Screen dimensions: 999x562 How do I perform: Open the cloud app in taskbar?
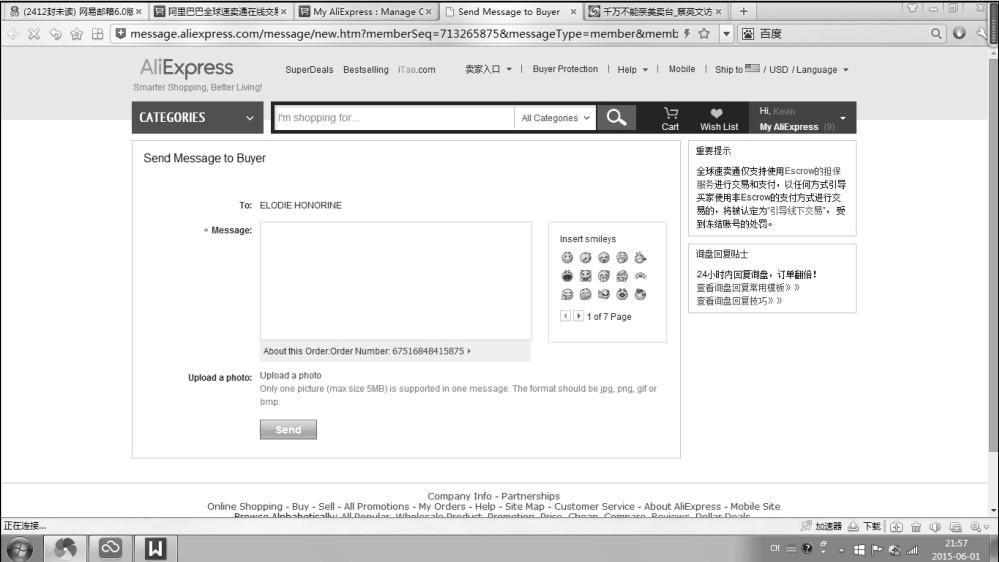point(110,549)
